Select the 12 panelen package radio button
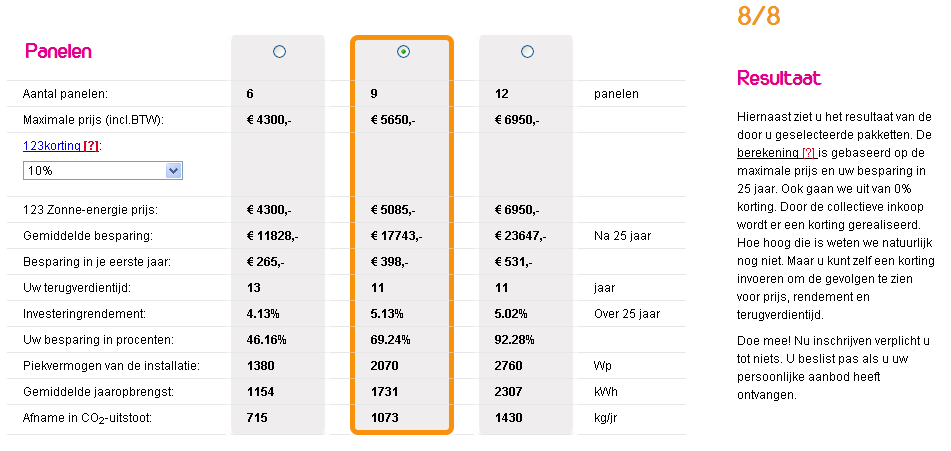951x451 pixels. [x=527, y=52]
